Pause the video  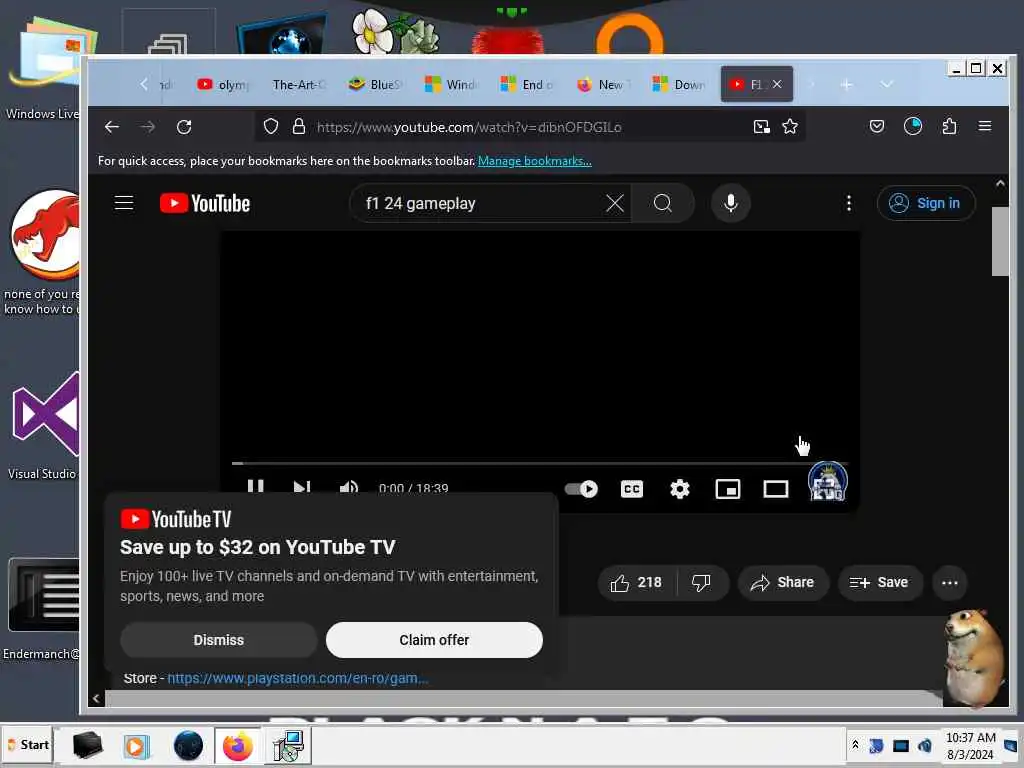255,487
